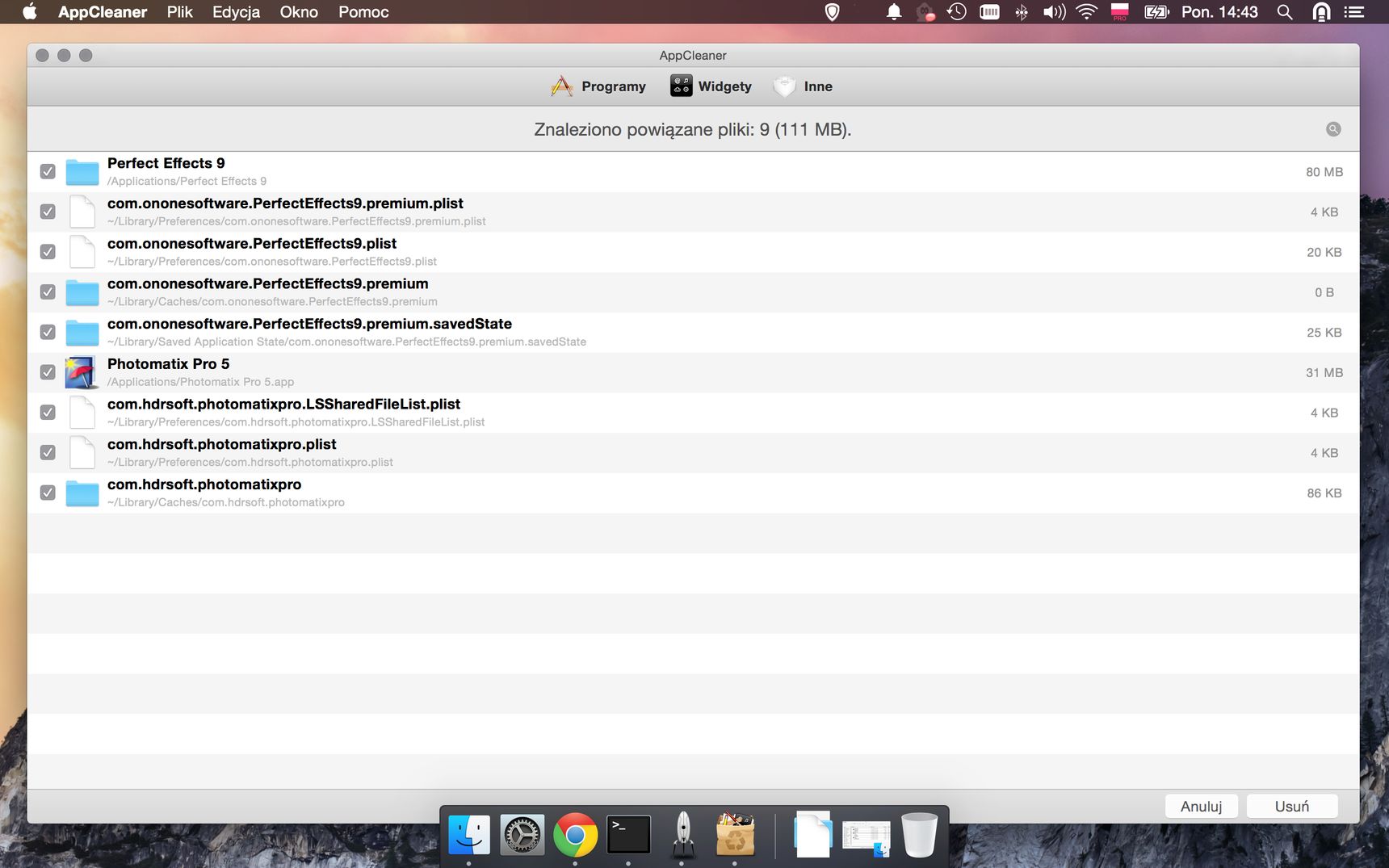Uncheck the Photomatix Pro 5 checkbox
This screenshot has width=1389, height=868.
coord(48,372)
